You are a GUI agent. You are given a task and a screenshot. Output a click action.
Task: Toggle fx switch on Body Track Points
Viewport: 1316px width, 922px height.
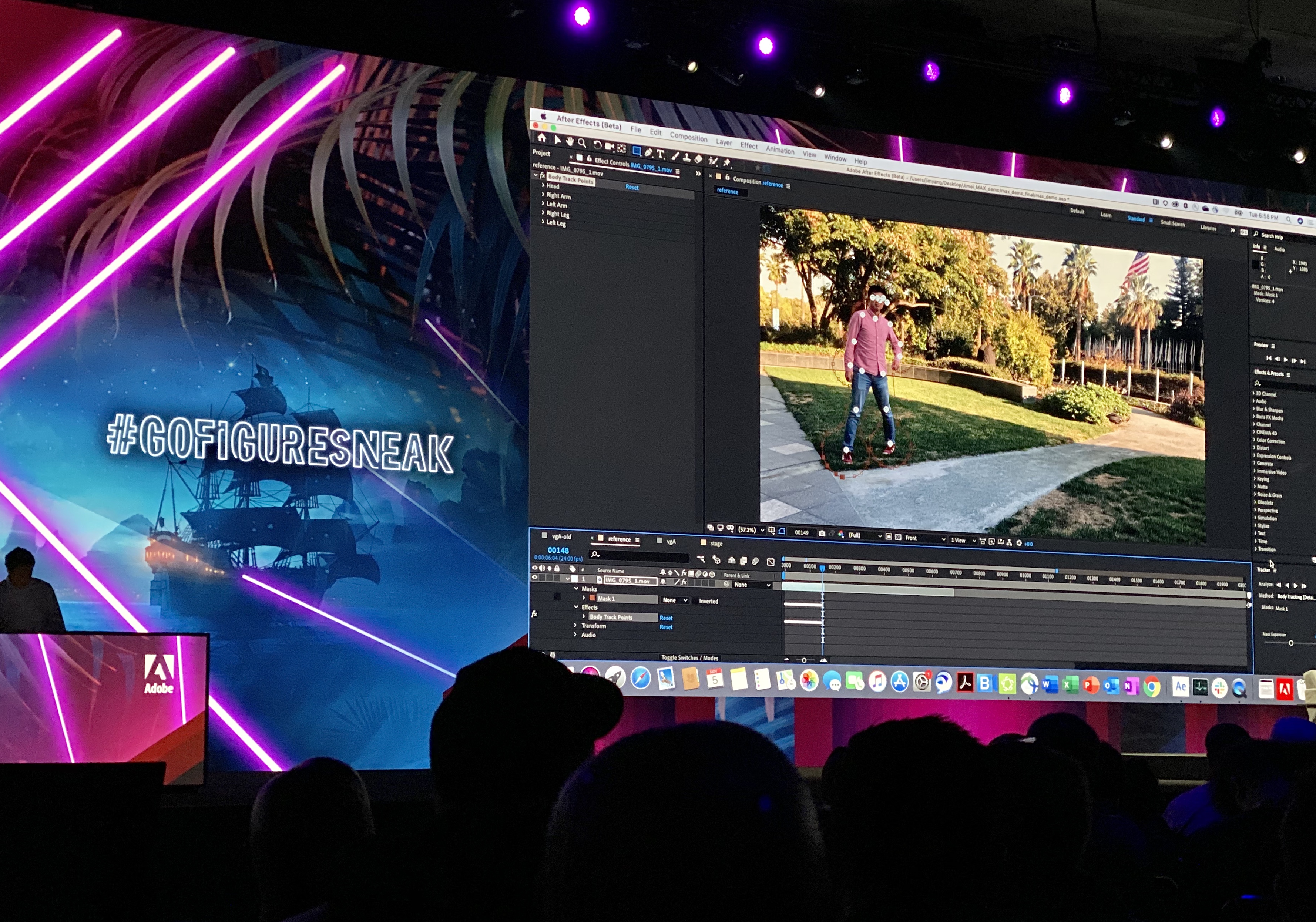coord(534,614)
